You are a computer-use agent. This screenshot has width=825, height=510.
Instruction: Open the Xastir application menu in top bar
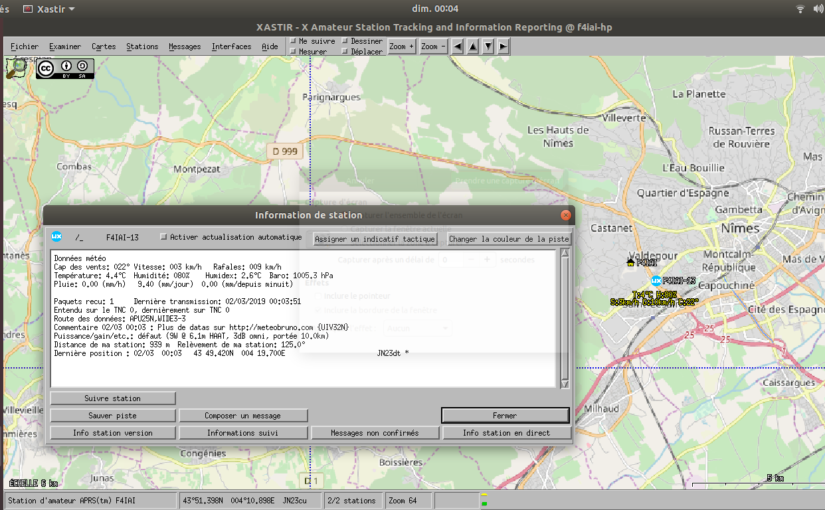tap(49, 9)
